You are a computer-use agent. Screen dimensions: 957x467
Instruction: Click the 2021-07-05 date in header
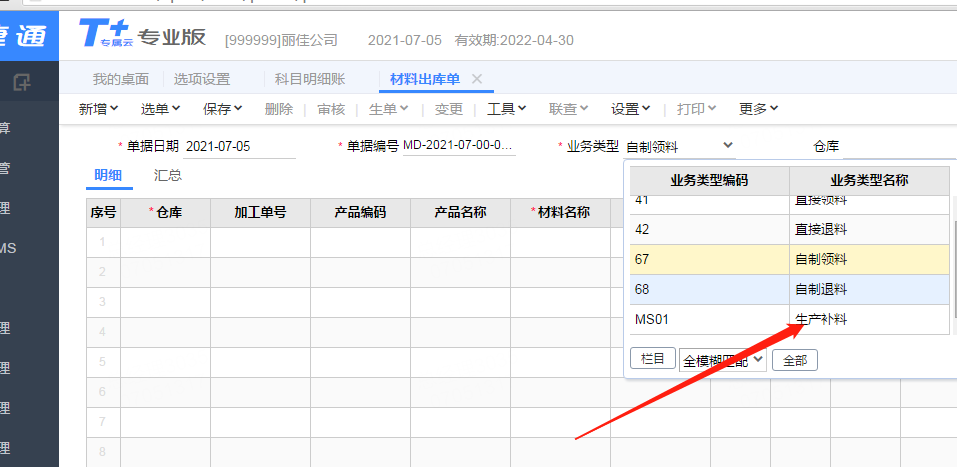(405, 41)
